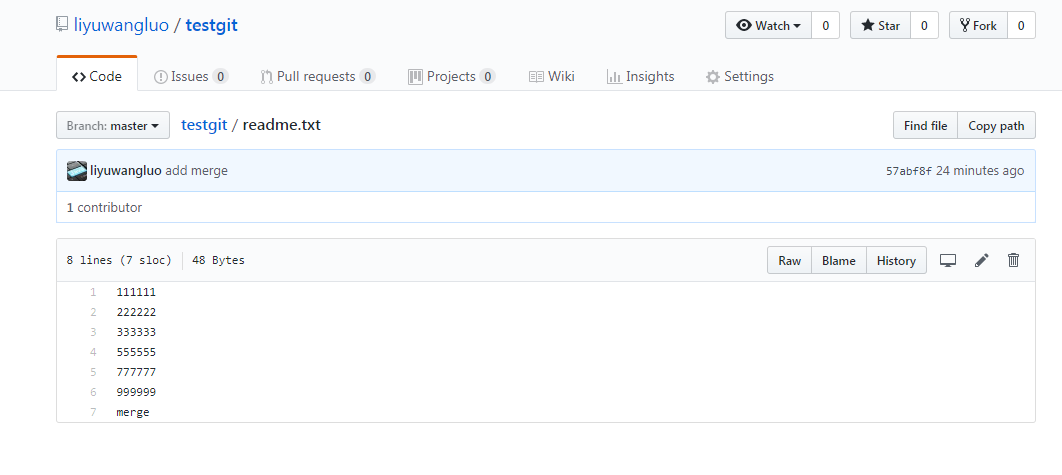Image resolution: width=1062 pixels, height=475 pixels.
Task: Open liyuwangluo owner link in header
Action: (x=121, y=26)
